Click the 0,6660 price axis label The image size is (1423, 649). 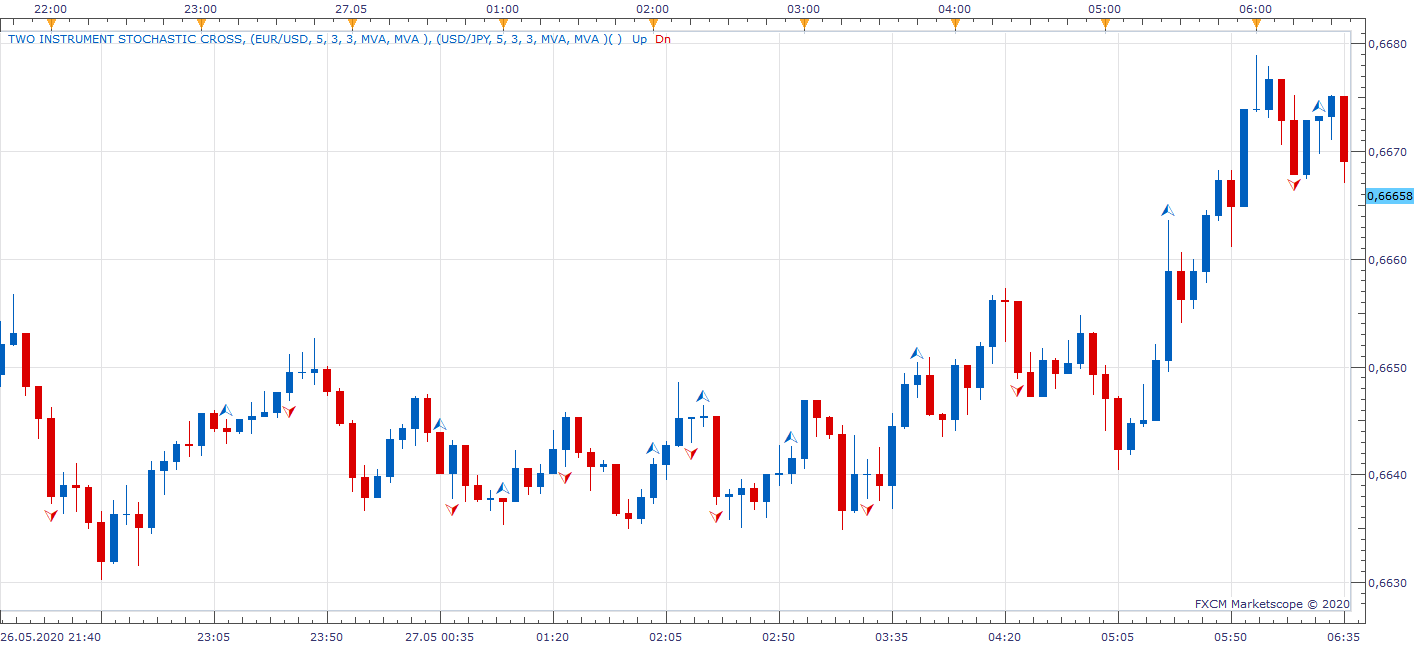[1386, 260]
